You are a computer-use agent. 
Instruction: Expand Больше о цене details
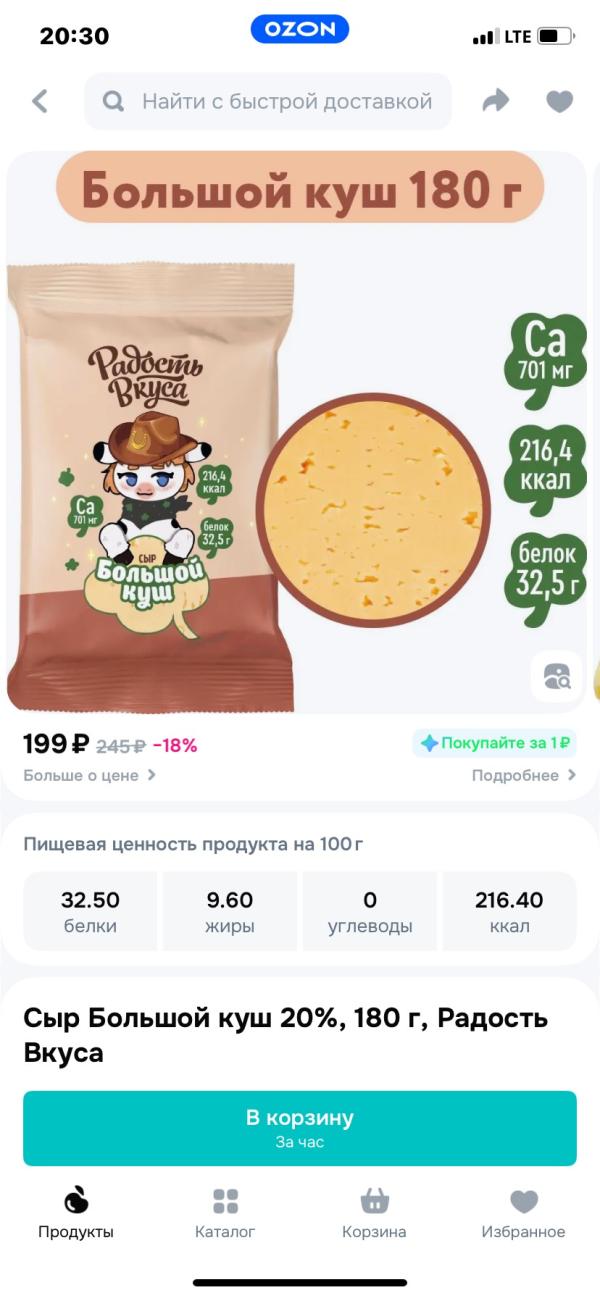90,775
